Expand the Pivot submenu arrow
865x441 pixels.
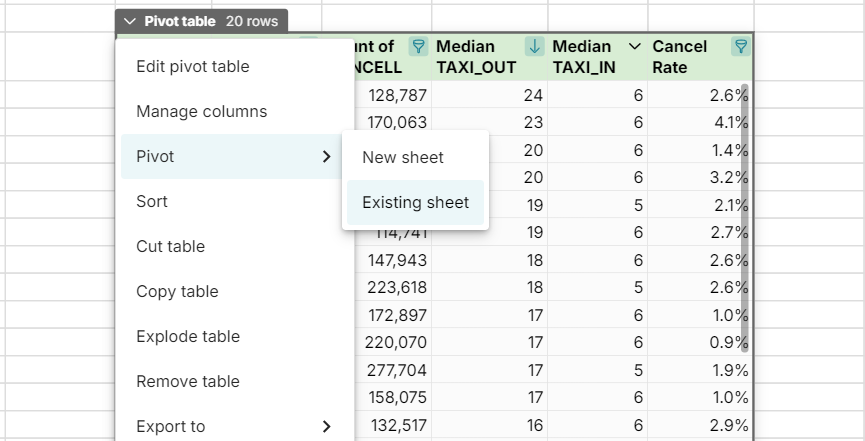point(326,157)
